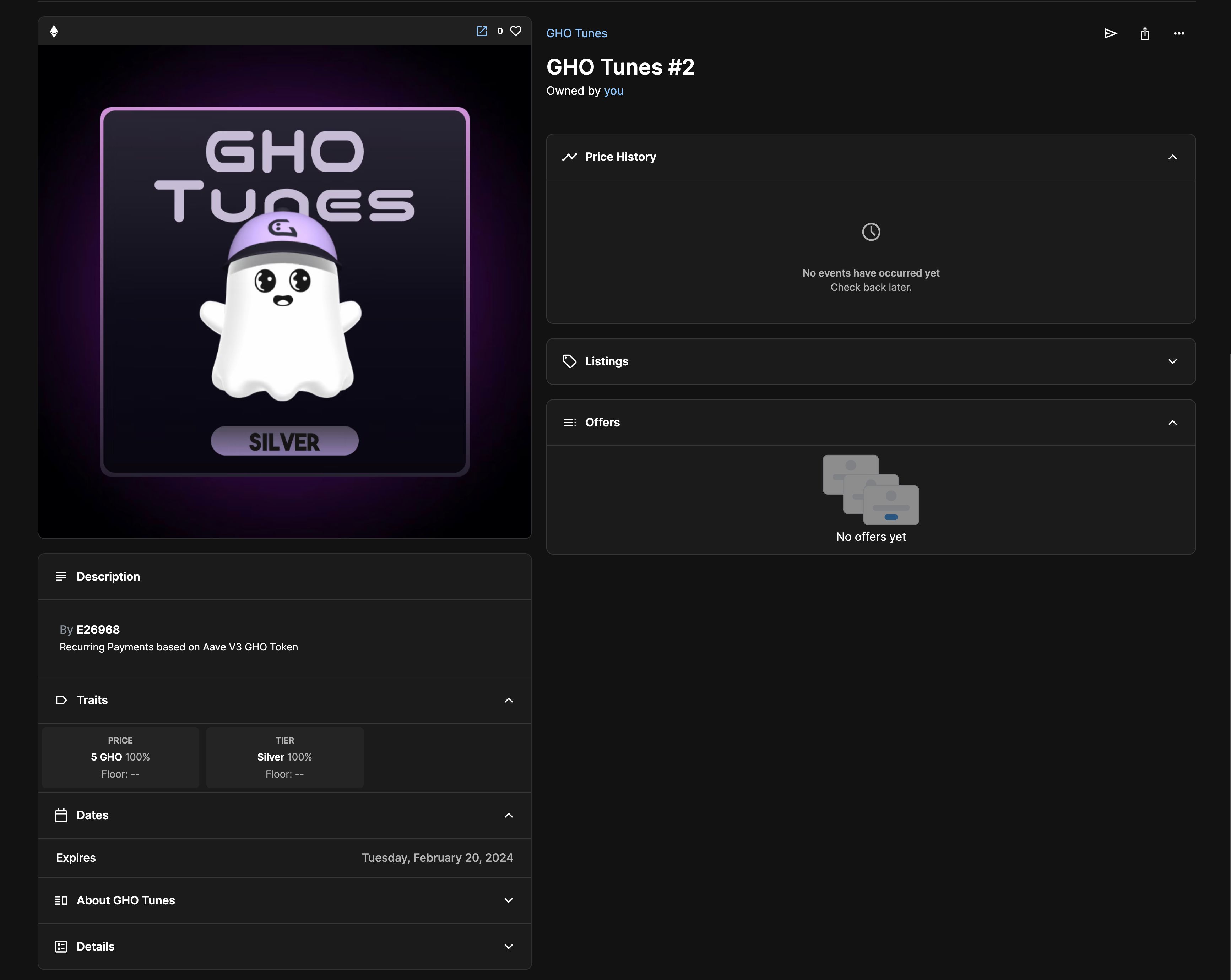Image resolution: width=1231 pixels, height=980 pixels.
Task: Click 'No events have occurred yet' message
Action: click(x=871, y=273)
